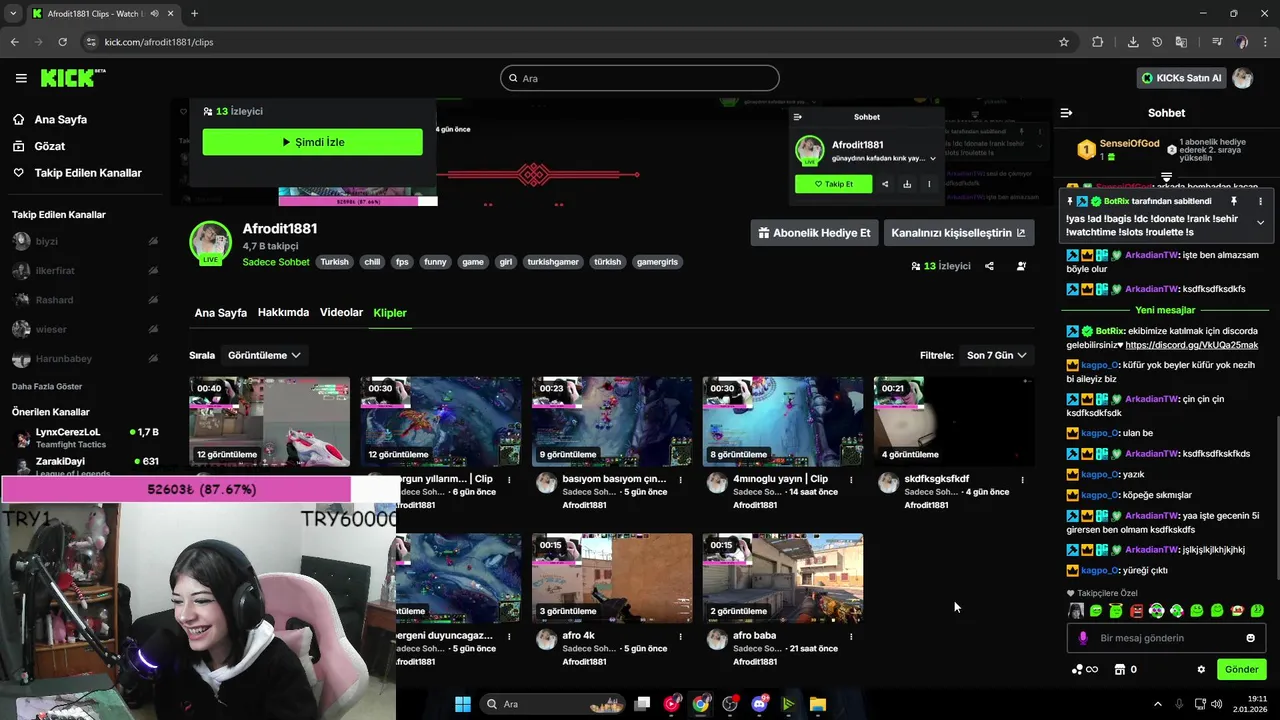Collapse the Sohbet chat panel

tap(1066, 113)
